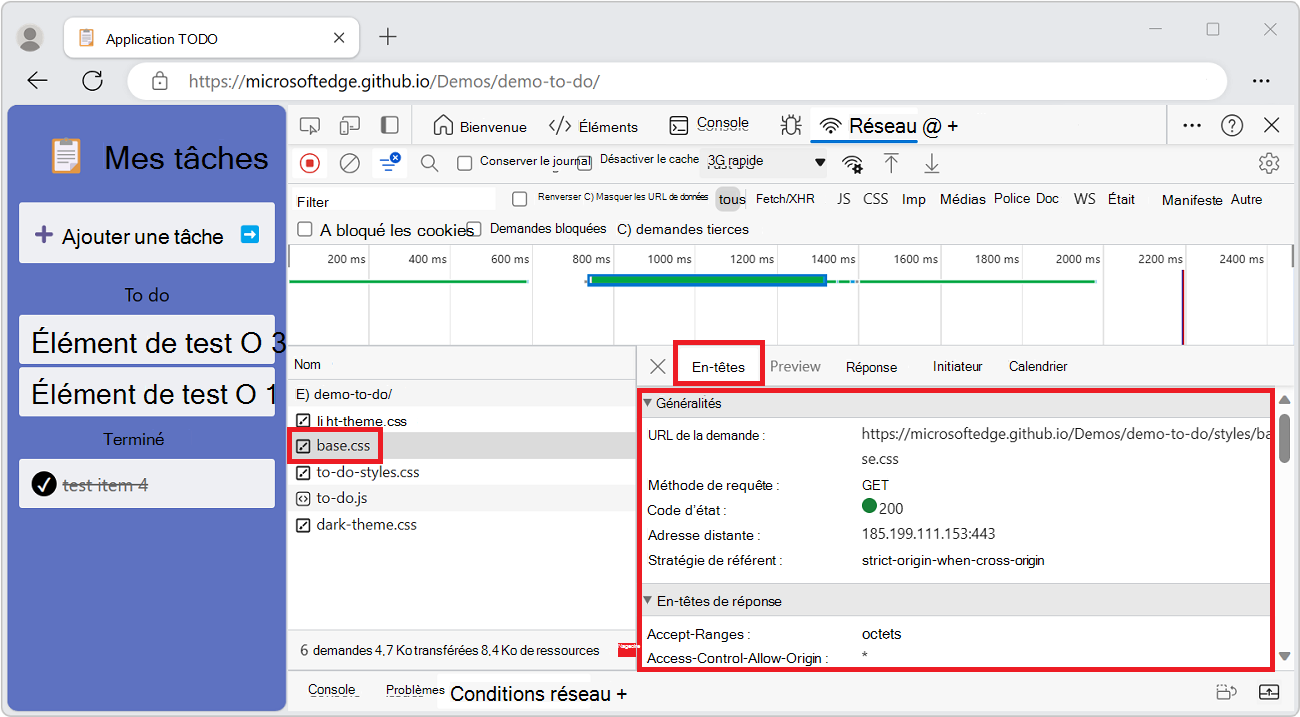Toggle the Demandes bloquées checkbox
Image resolution: width=1300 pixels, height=717 pixels.
pos(474,230)
